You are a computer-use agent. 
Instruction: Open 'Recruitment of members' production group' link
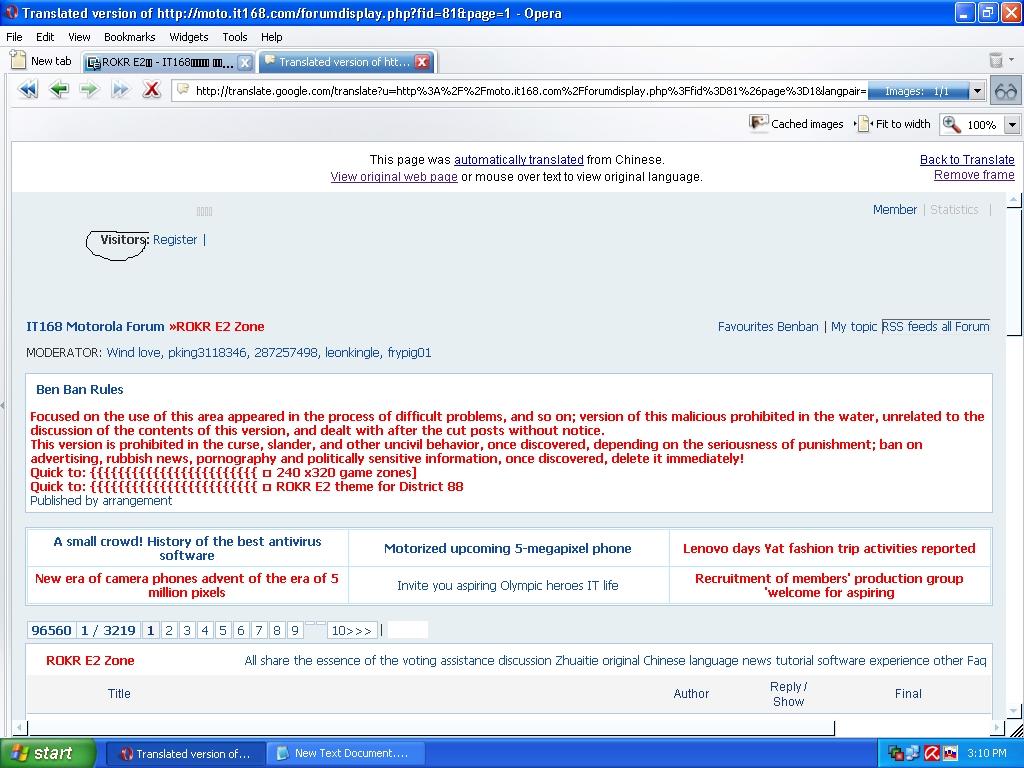(829, 585)
